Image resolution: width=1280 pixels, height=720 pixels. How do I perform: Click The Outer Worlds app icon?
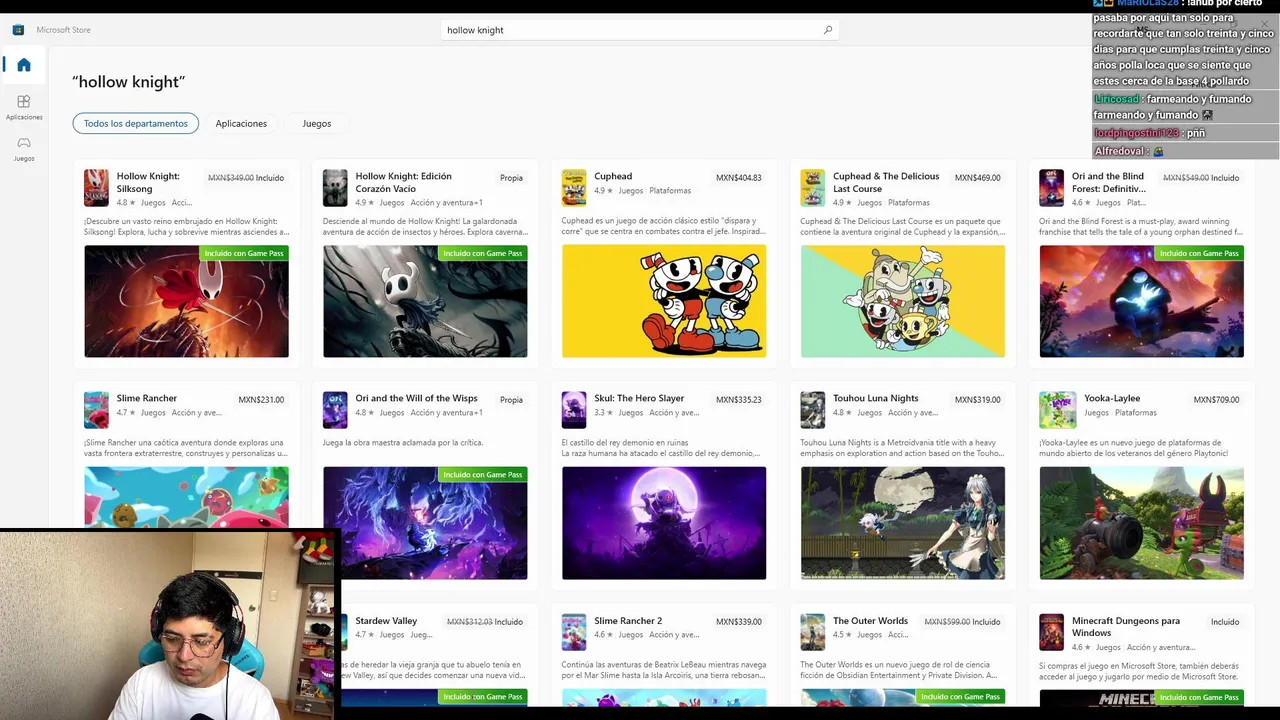[813, 632]
